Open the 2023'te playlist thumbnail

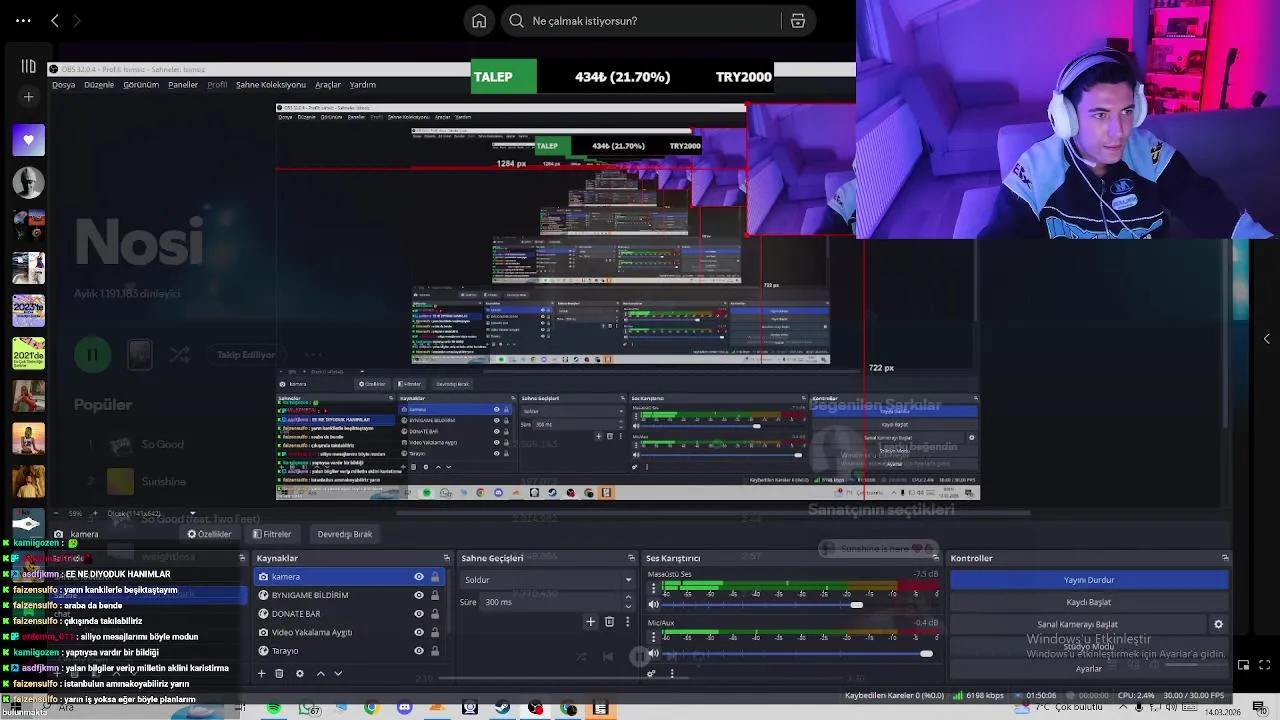[x=28, y=311]
